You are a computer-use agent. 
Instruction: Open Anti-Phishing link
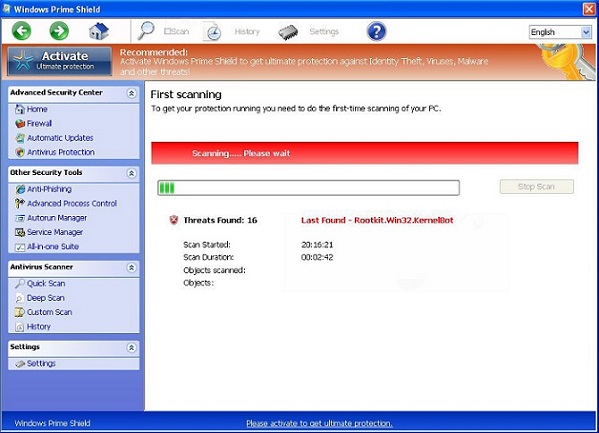(49, 189)
